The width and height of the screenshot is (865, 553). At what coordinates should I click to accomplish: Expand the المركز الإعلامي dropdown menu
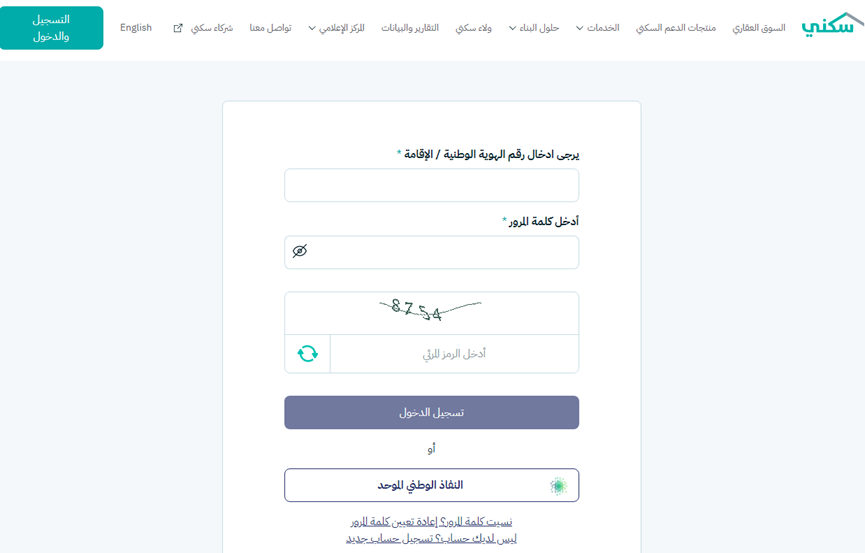click(x=336, y=28)
